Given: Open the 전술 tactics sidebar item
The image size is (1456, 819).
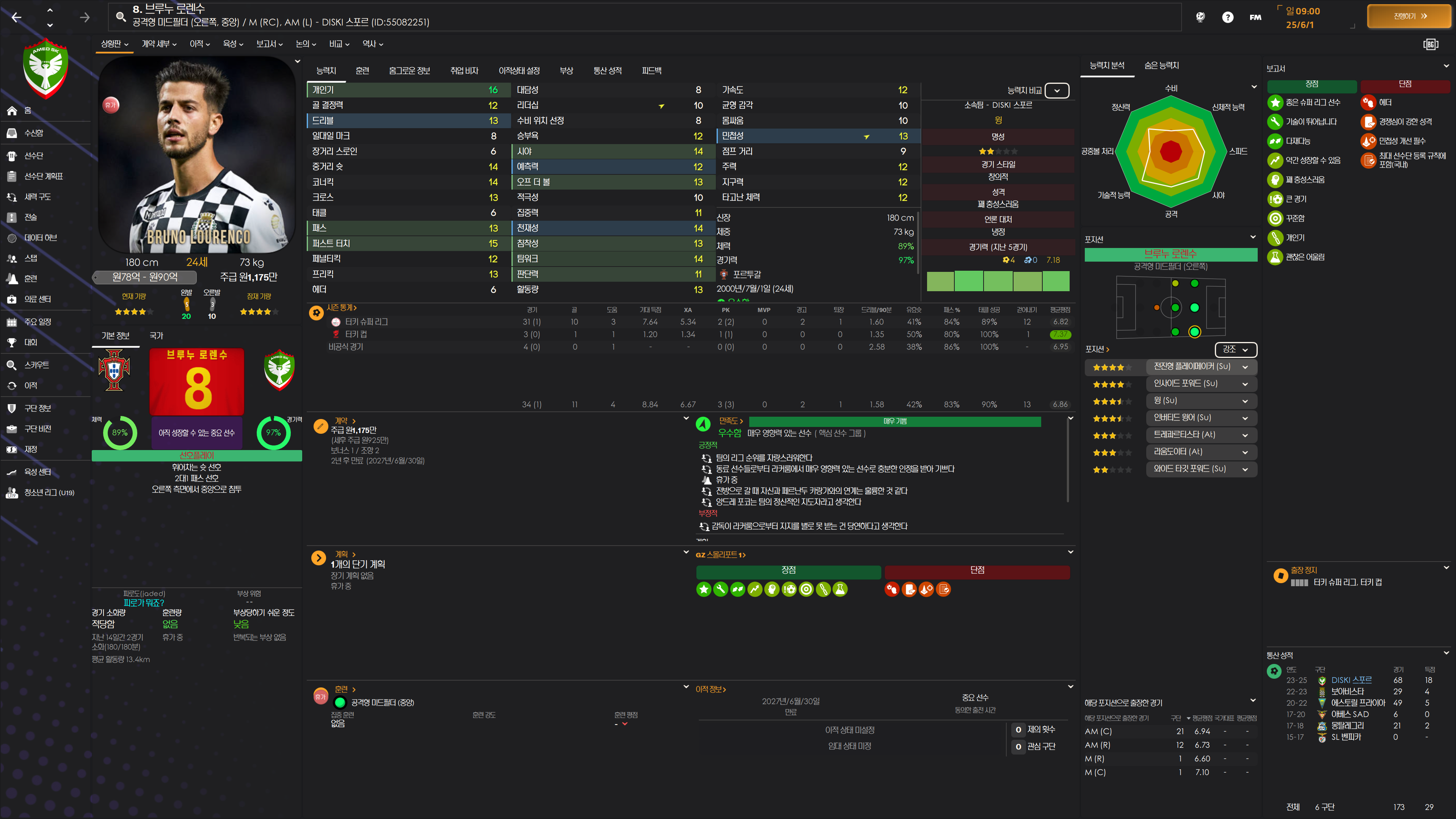Looking at the screenshot, I should [30, 217].
